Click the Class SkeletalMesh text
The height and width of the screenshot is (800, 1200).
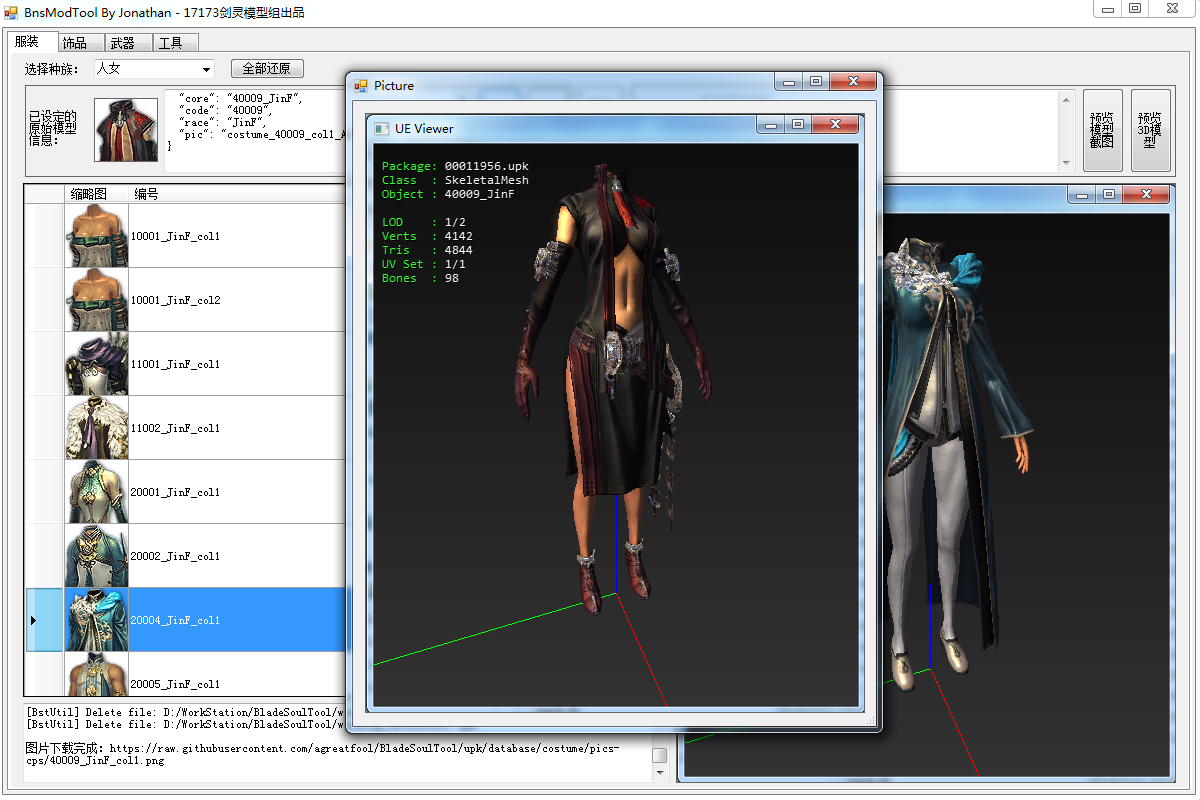pyautogui.click(x=455, y=180)
